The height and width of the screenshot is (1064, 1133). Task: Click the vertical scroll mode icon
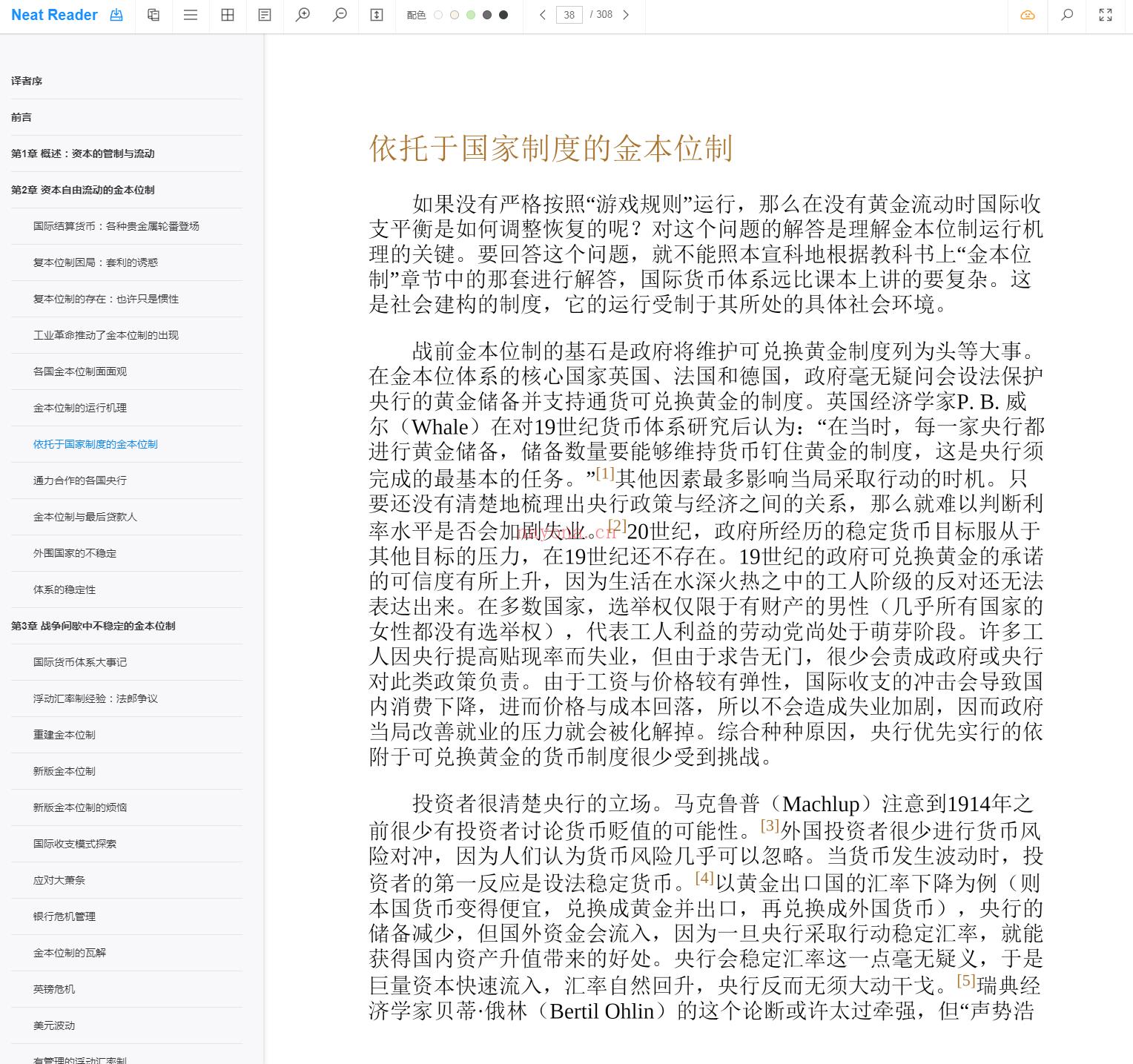[x=377, y=15]
